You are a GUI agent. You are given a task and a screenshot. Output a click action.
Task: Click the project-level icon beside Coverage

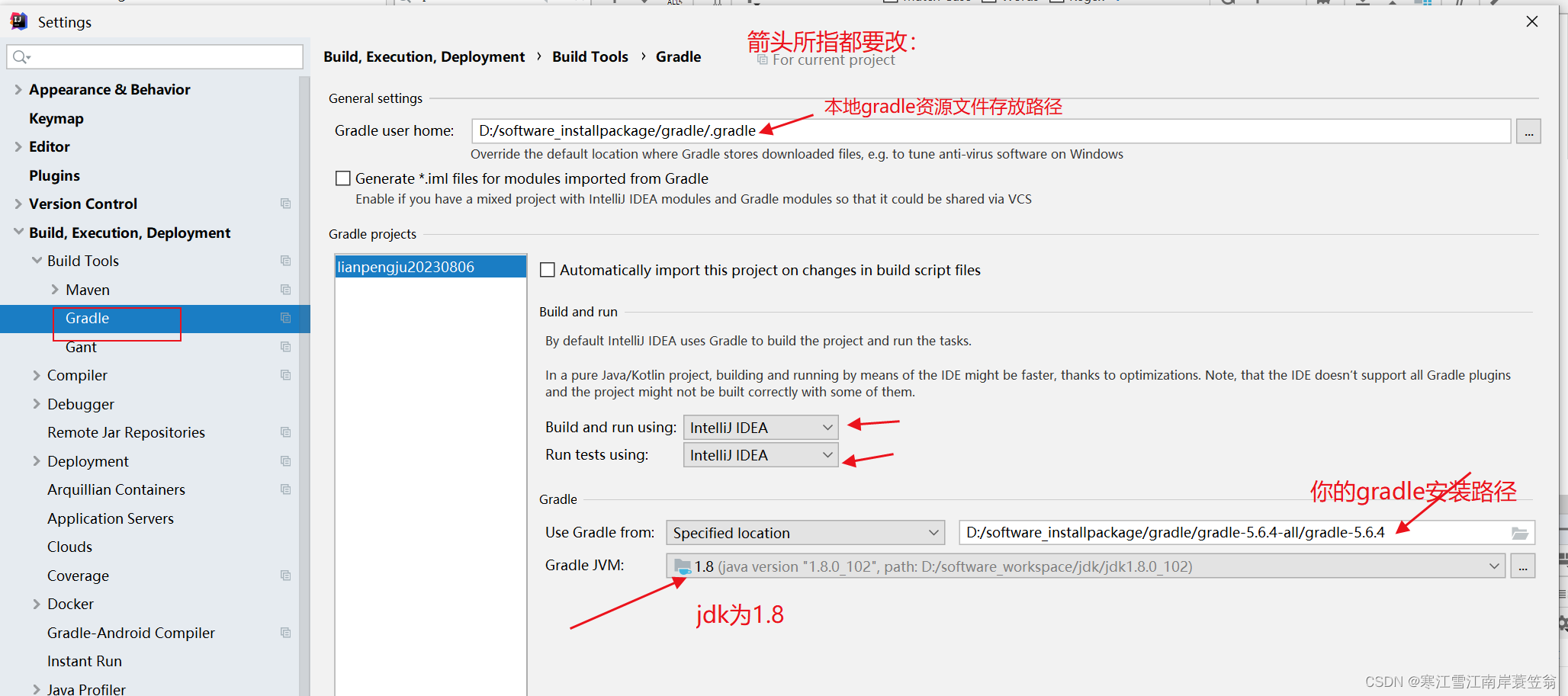[286, 576]
